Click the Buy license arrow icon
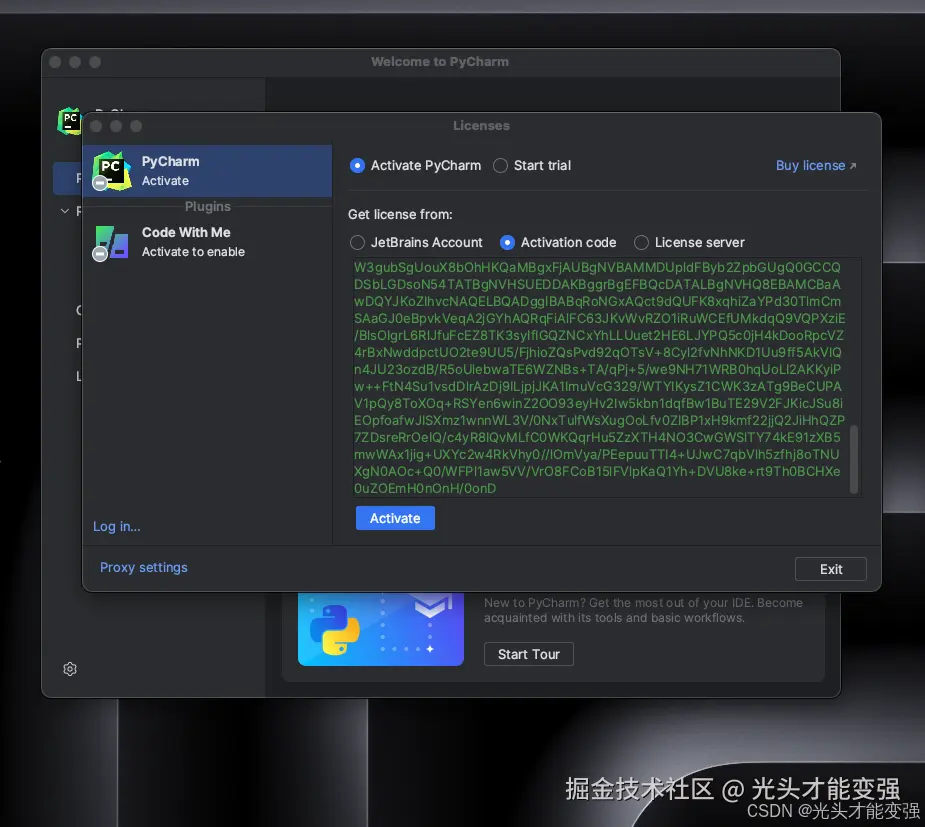 click(x=852, y=166)
